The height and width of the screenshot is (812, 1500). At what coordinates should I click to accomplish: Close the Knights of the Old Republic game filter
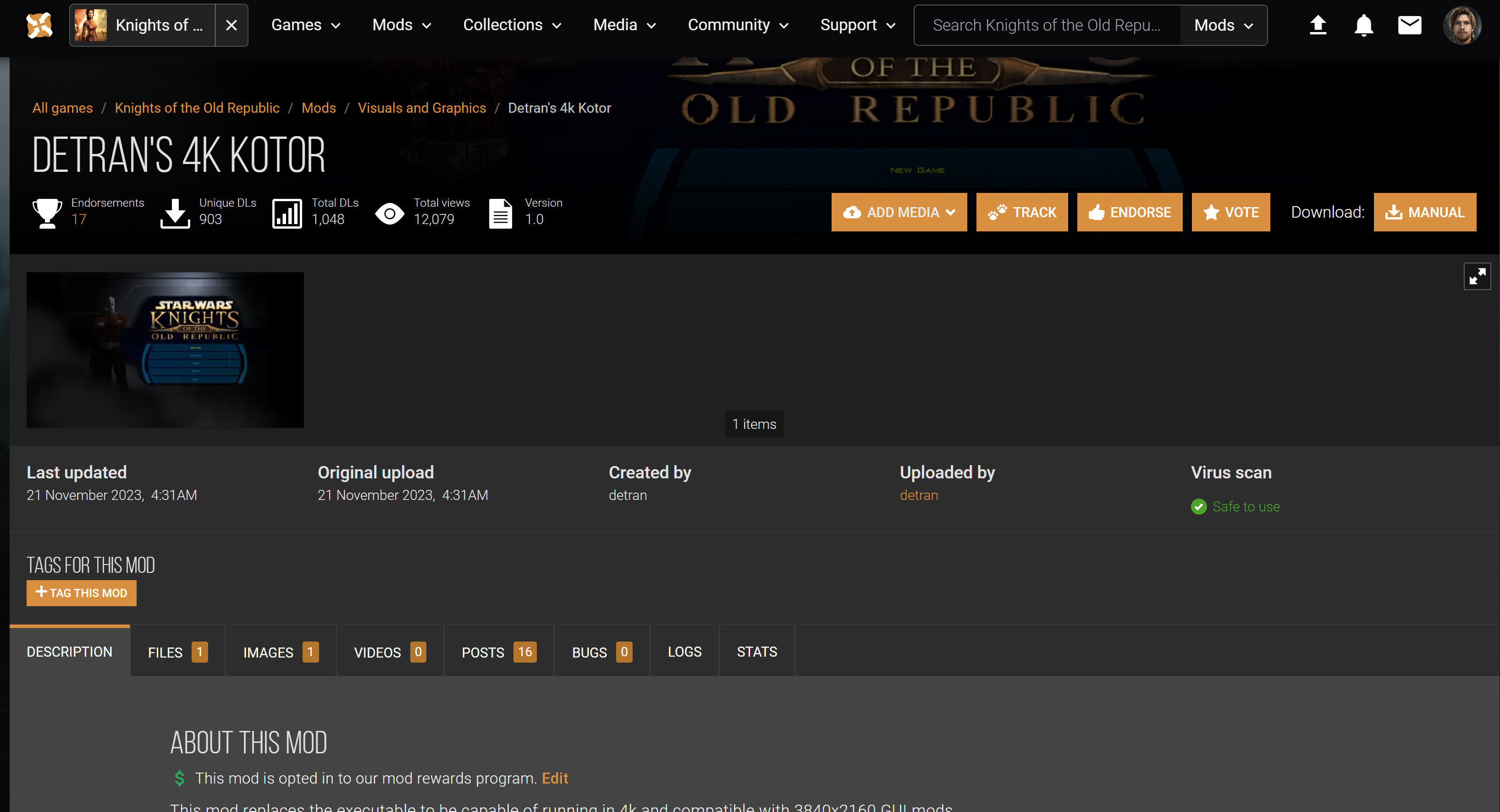pos(231,25)
